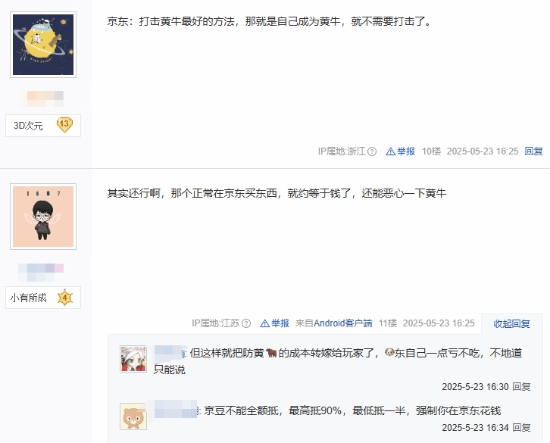The height and width of the screenshot is (443, 550).
Task: Reply to the 16:30 sub-comment
Action: [522, 387]
